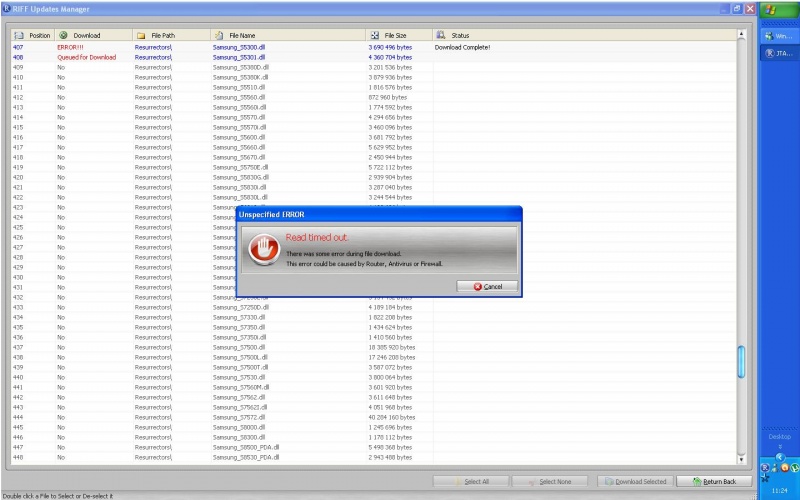The width and height of the screenshot is (800, 500).
Task: Select file Samsung_S7250D.dll
Action: (x=241, y=307)
